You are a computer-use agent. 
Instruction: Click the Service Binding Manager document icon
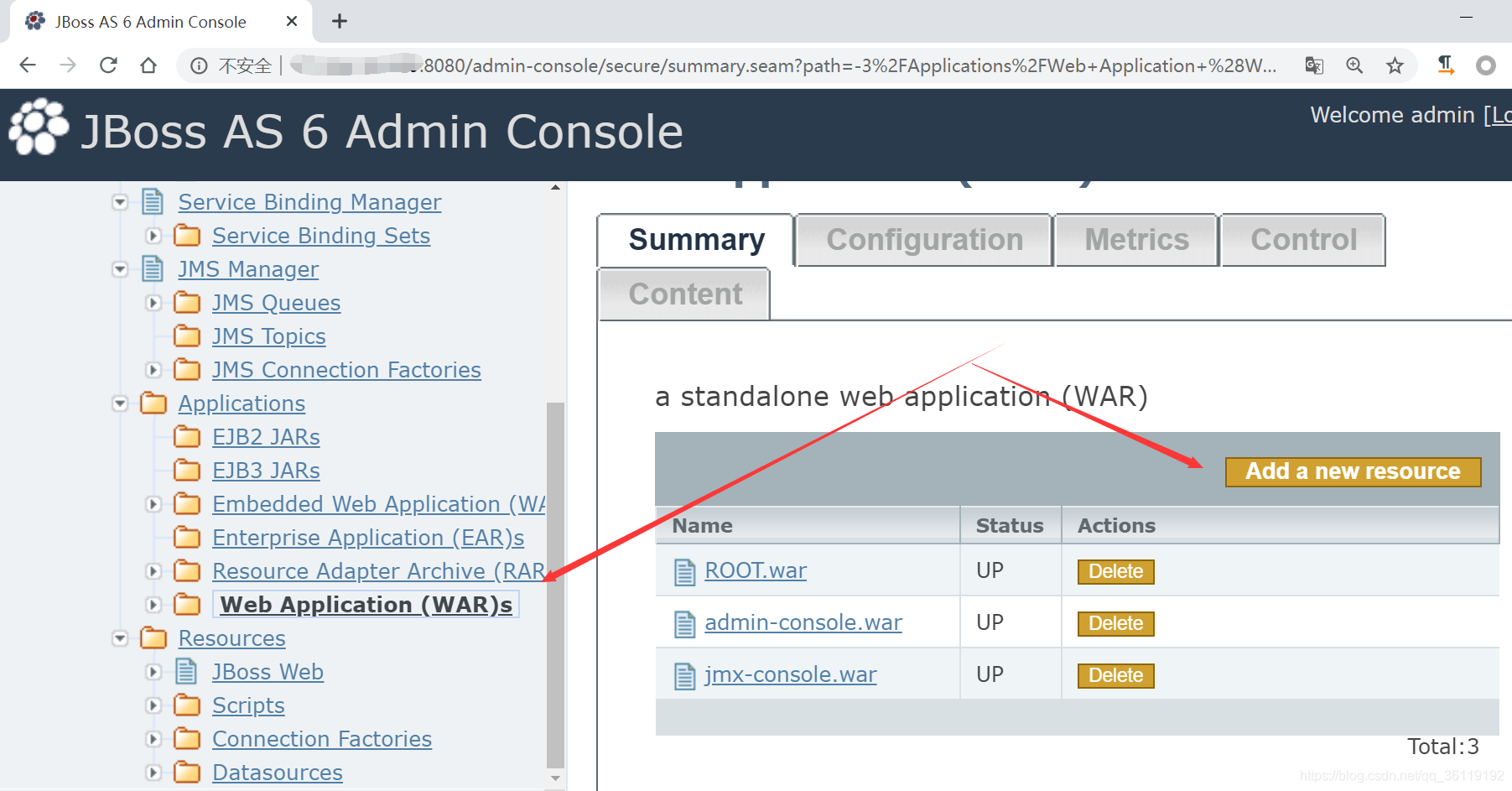pyautogui.click(x=153, y=201)
